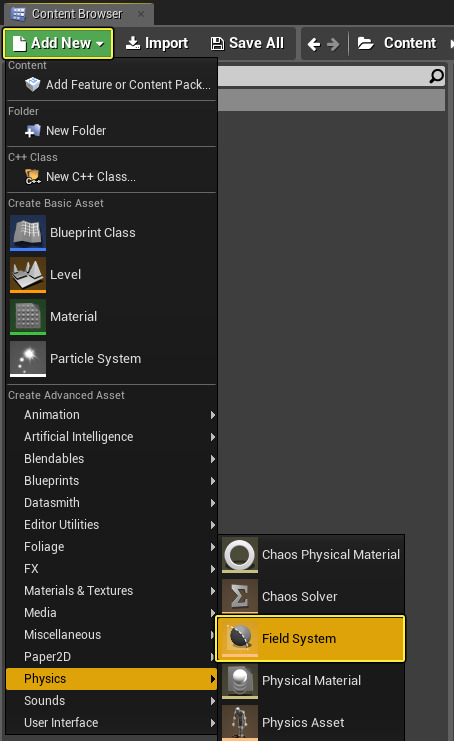Click the New C++ Class icon
Screen dimensions: 454x741
tap(33, 177)
